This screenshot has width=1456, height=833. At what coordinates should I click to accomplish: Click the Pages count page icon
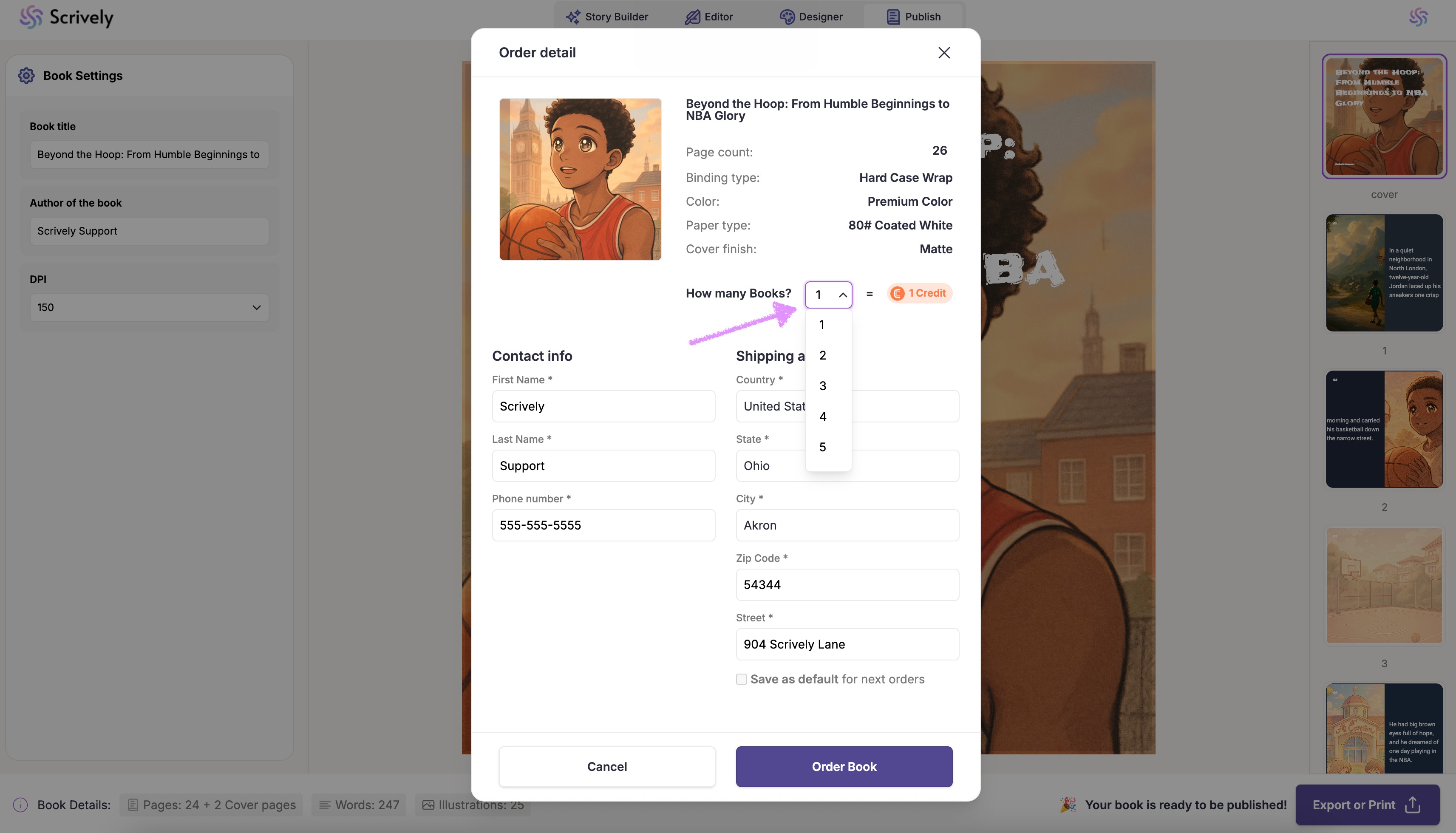pos(133,805)
